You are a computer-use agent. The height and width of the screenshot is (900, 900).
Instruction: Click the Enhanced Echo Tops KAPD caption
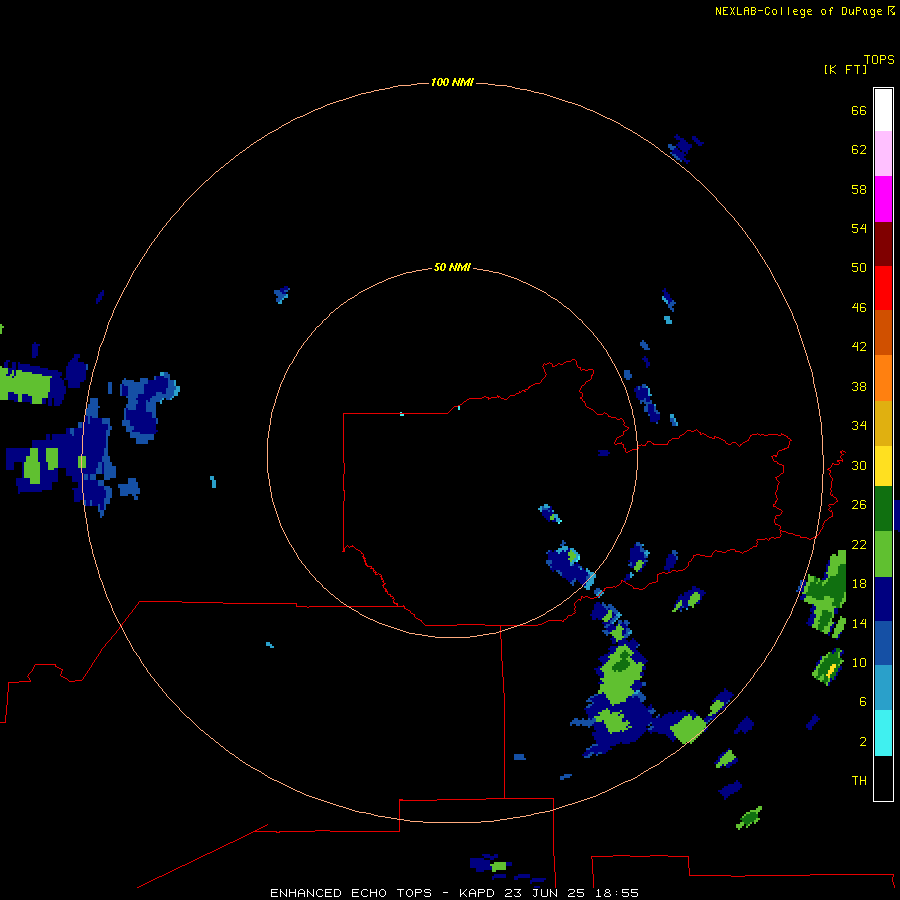[x=454, y=893]
